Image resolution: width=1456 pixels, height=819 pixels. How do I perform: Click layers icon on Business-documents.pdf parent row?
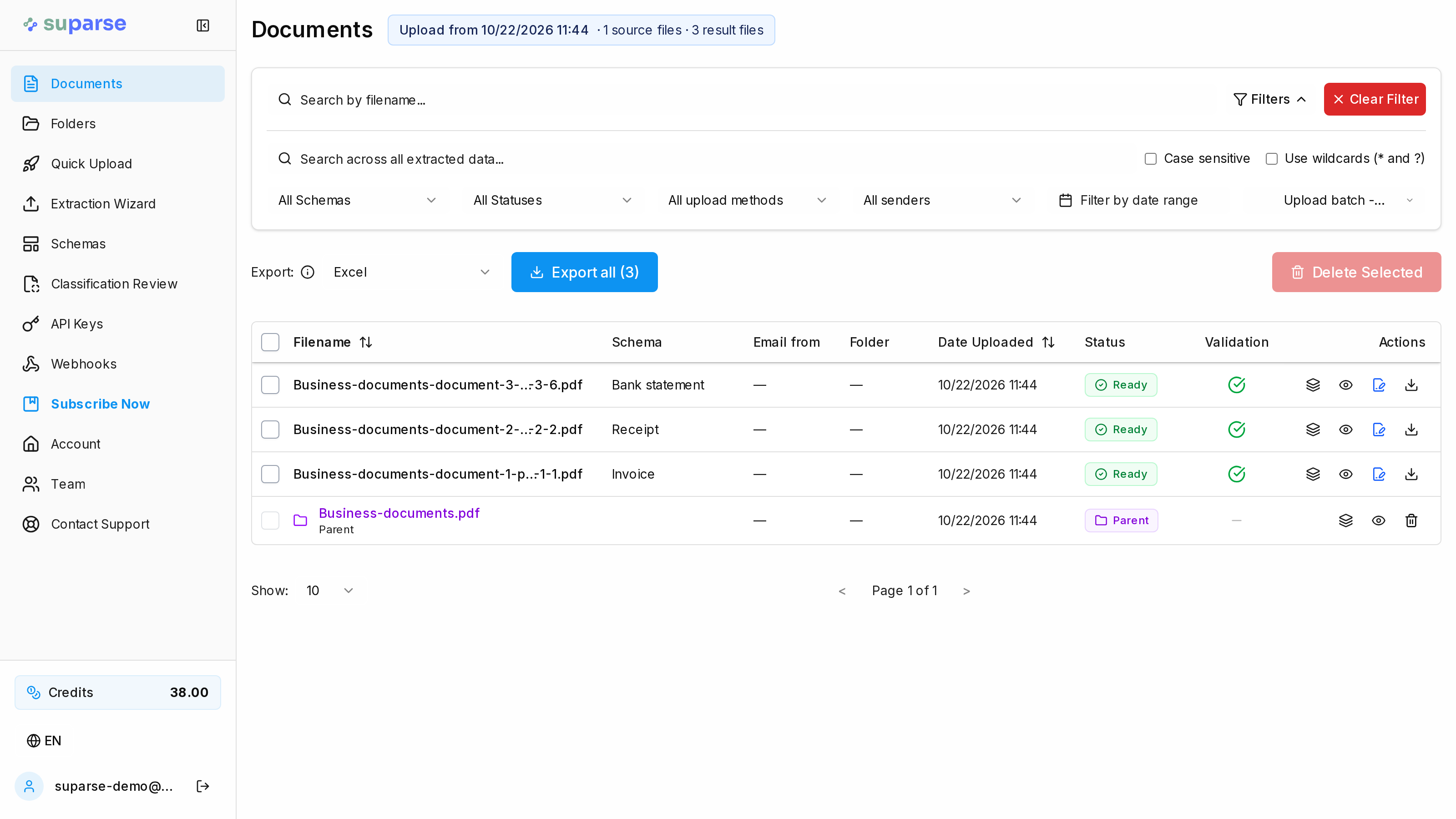(x=1346, y=521)
